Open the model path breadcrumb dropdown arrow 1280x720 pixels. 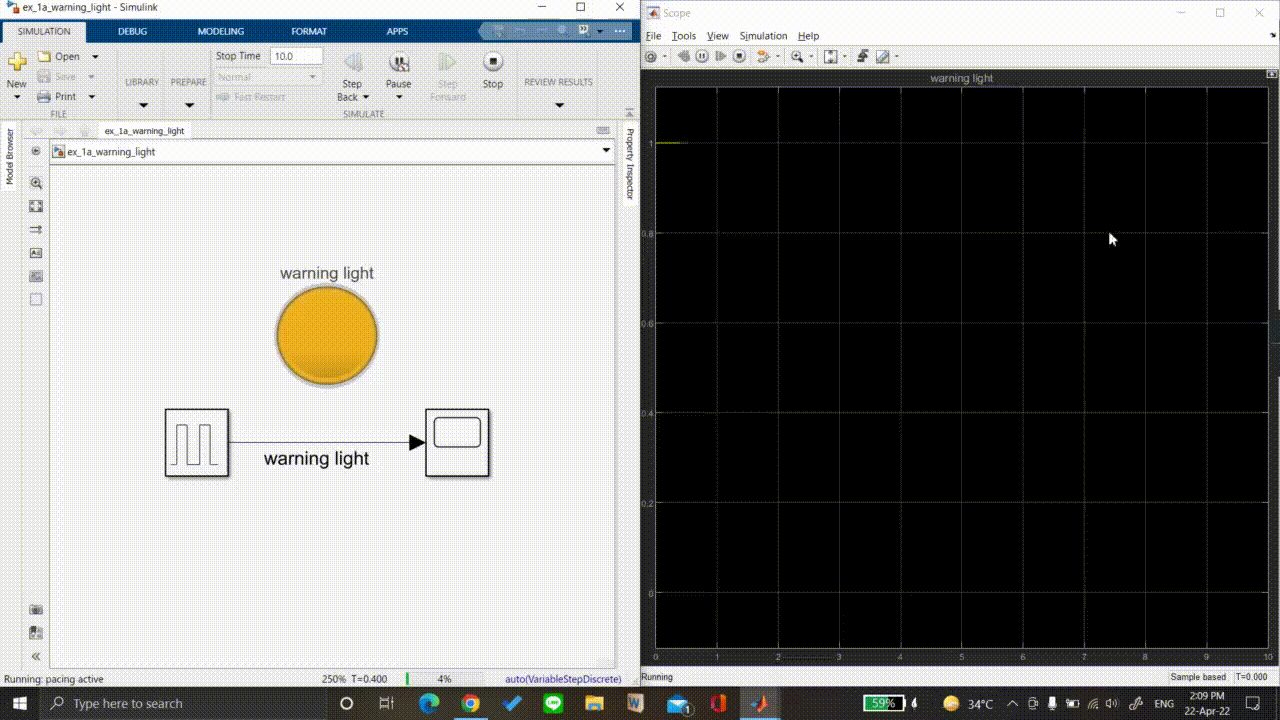[x=606, y=151]
